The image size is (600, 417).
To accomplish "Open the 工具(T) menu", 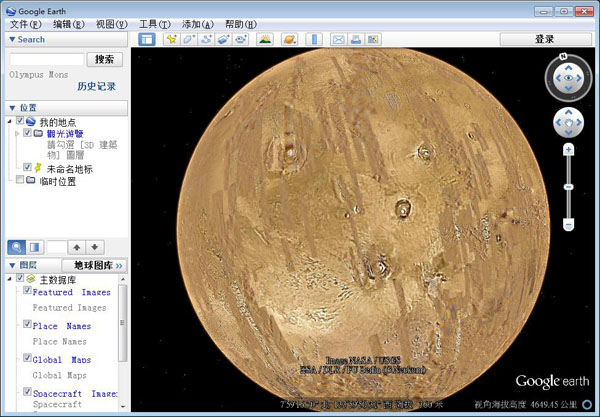I will pyautogui.click(x=154, y=23).
